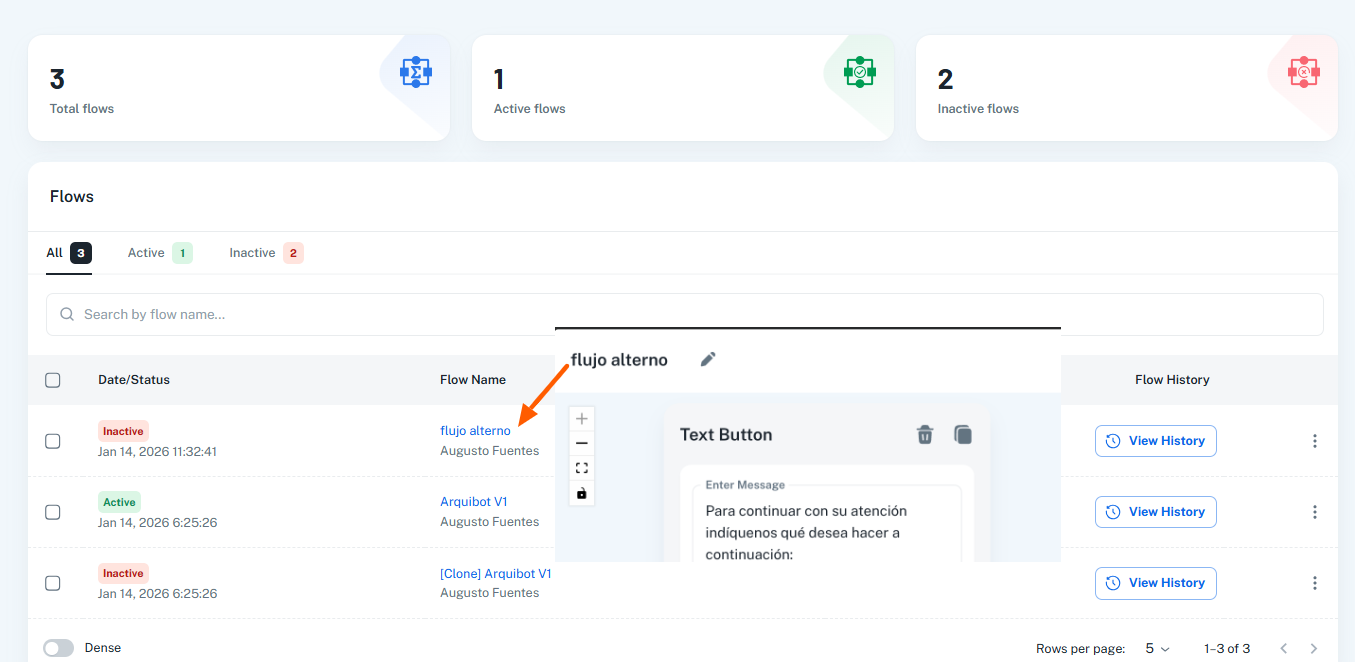Open three-dot menu for Arquibot V1 row
The width and height of the screenshot is (1355, 662).
1314,512
